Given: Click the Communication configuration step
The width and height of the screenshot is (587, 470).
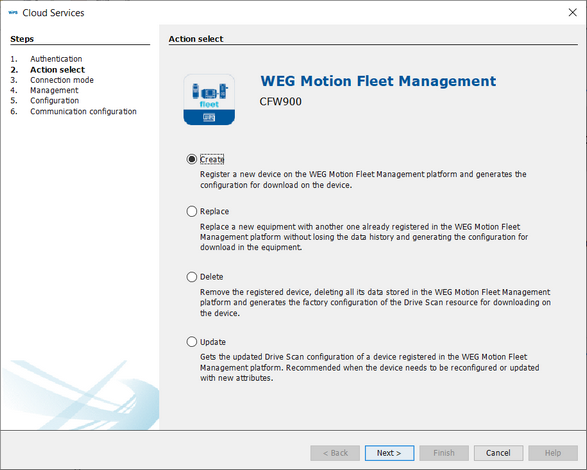Looking at the screenshot, I should pyautogui.click(x=83, y=111).
